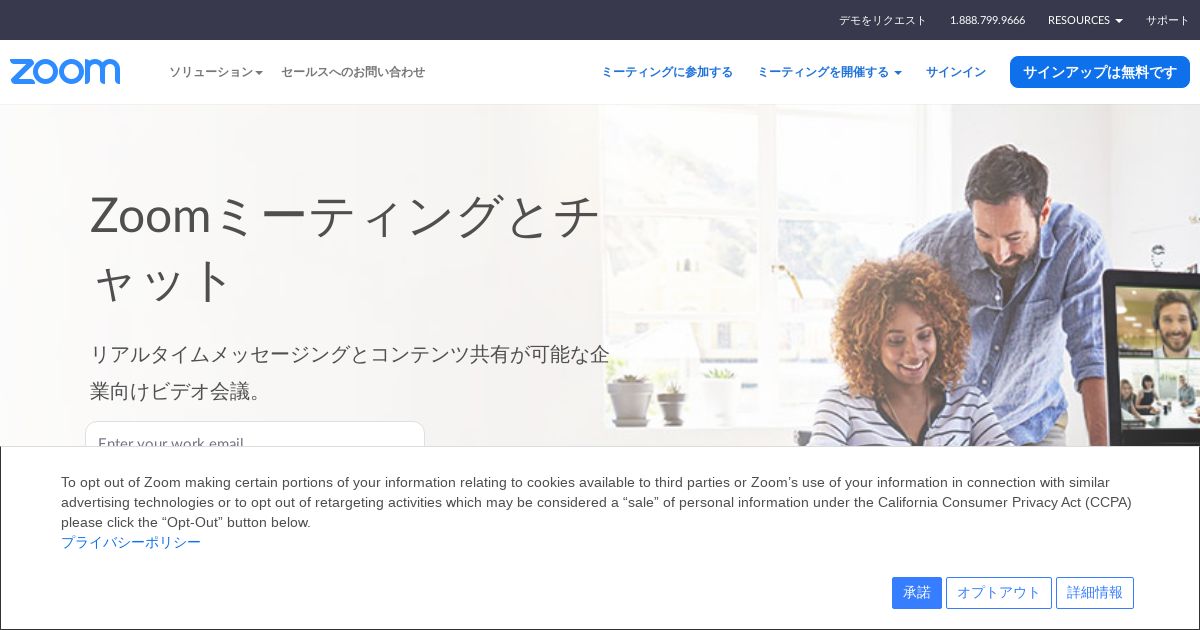Click the phone number 1.888.799.9666
The width and height of the screenshot is (1200, 630).
pyautogui.click(x=987, y=20)
